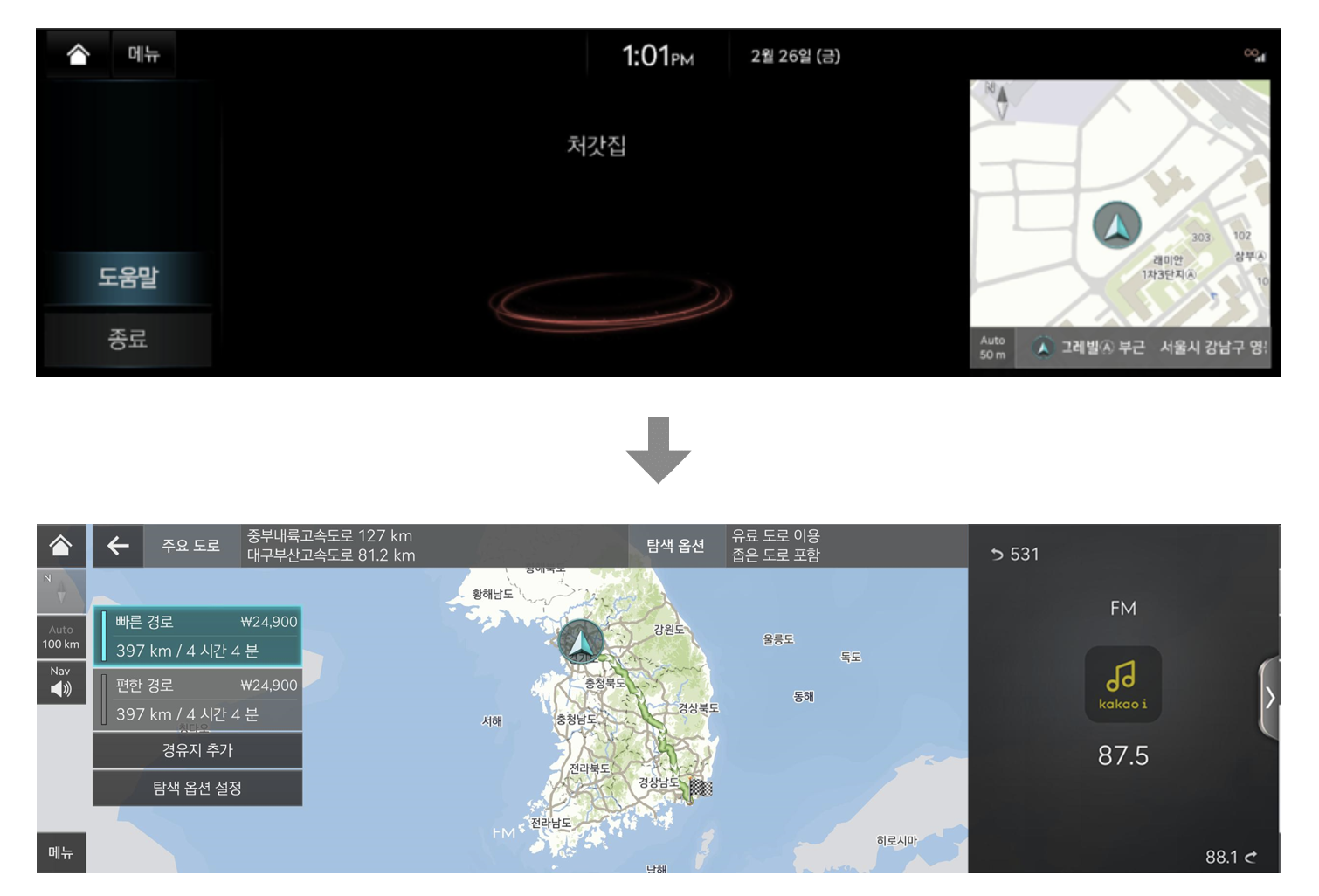This screenshot has width=1319, height=896.
Task: Open Auto 50 m scale on mini map
Action: (x=992, y=348)
